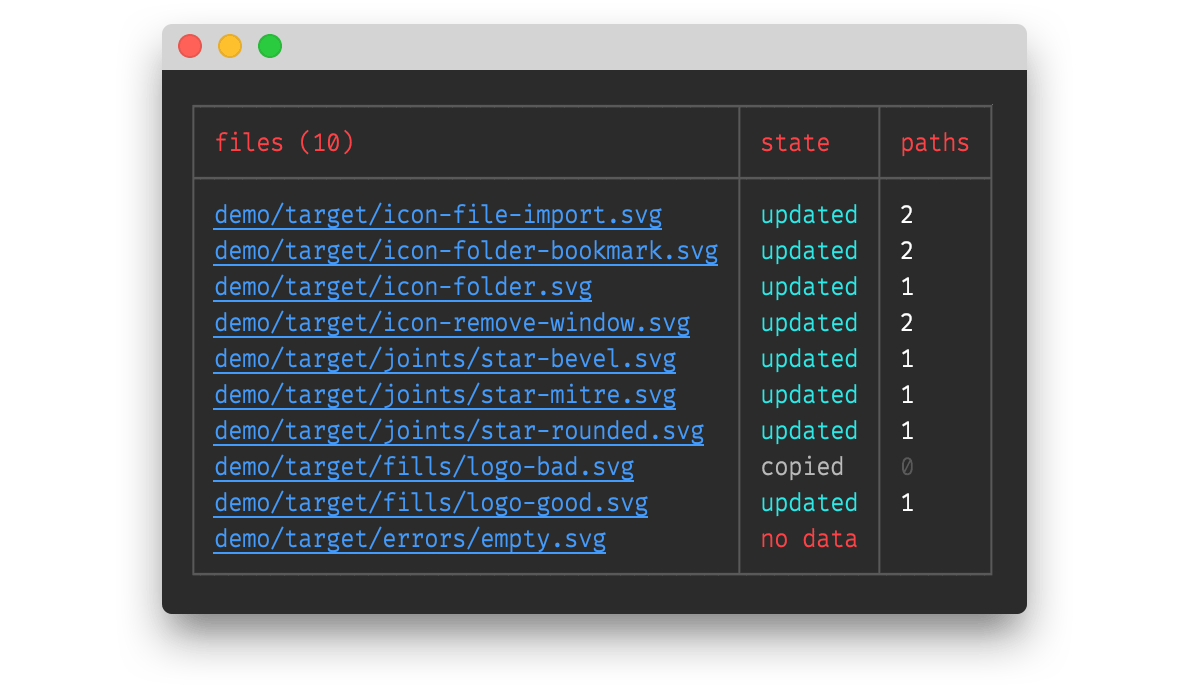This screenshot has width=1200, height=689.
Task: Click the yellow minimize button in the title bar
Action: (x=228, y=45)
